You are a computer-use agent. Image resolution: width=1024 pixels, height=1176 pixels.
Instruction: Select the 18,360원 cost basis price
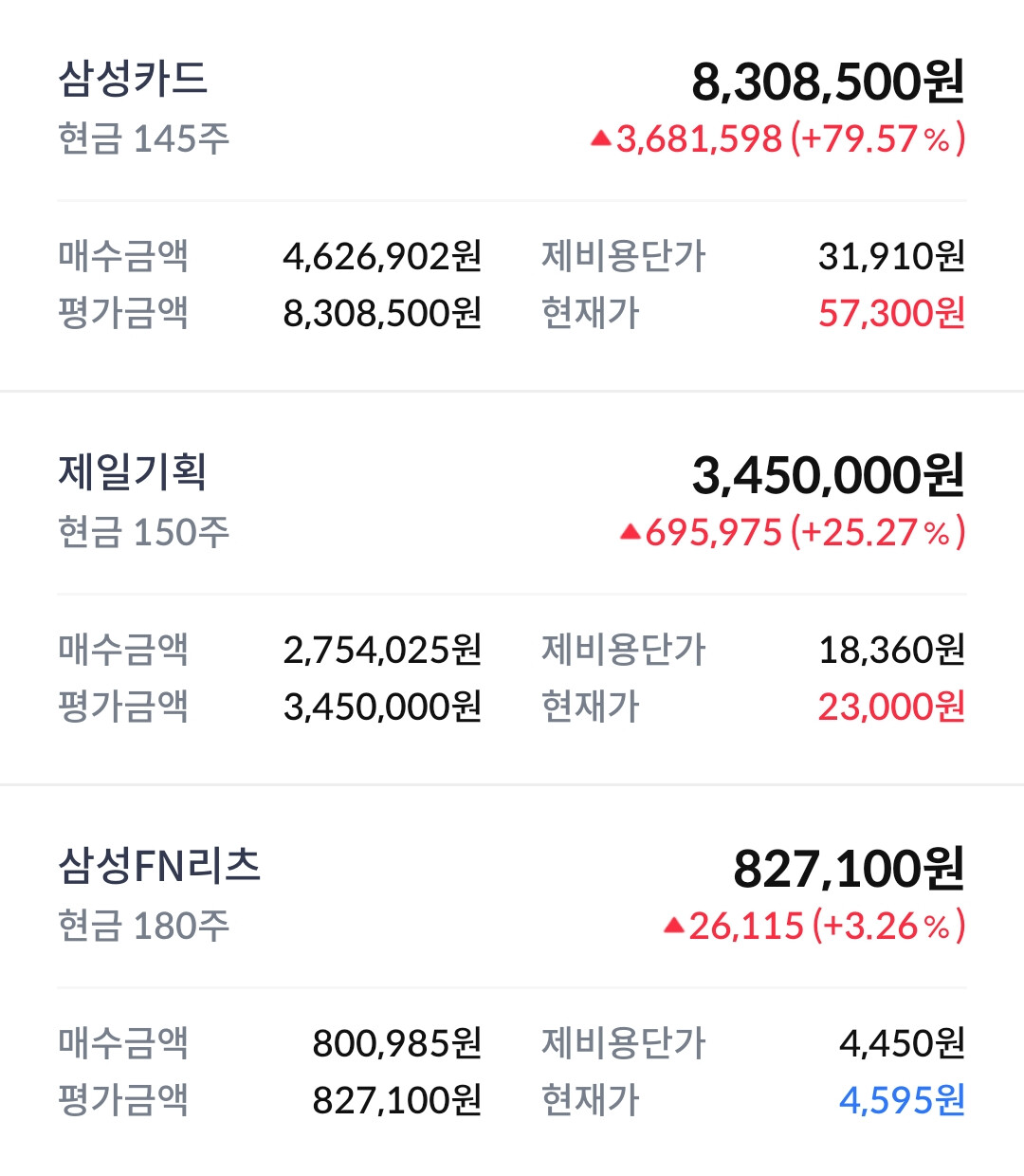891,650
